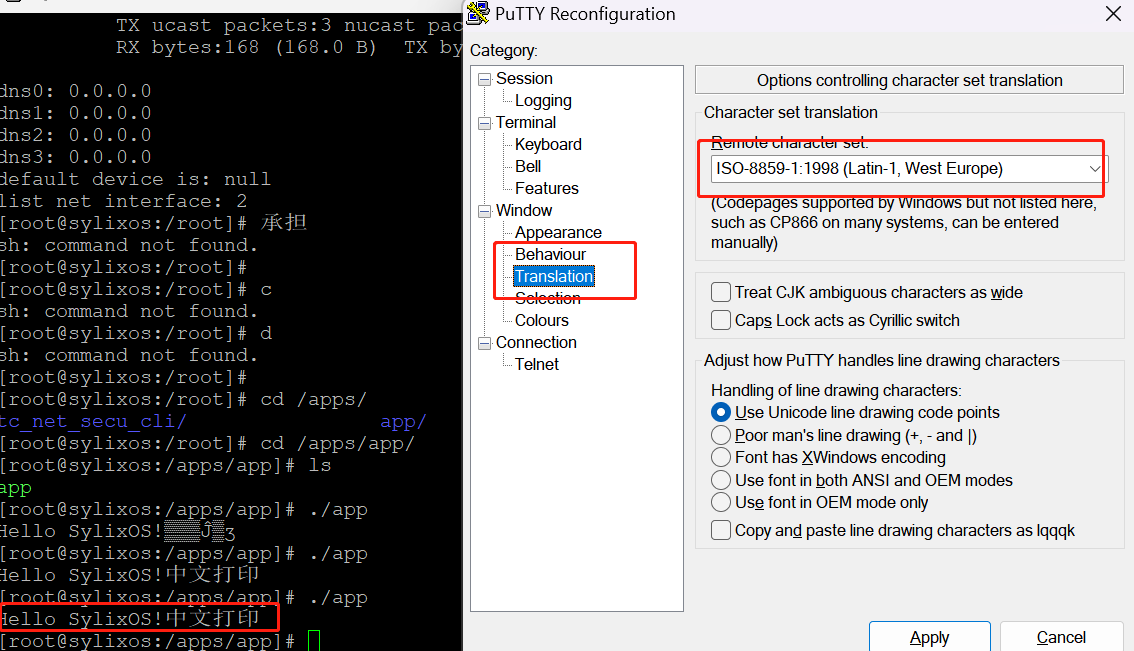Screen dimensions: 1134x651
Task: Click the green cursor in the terminal prompt
Action: click(x=314, y=641)
